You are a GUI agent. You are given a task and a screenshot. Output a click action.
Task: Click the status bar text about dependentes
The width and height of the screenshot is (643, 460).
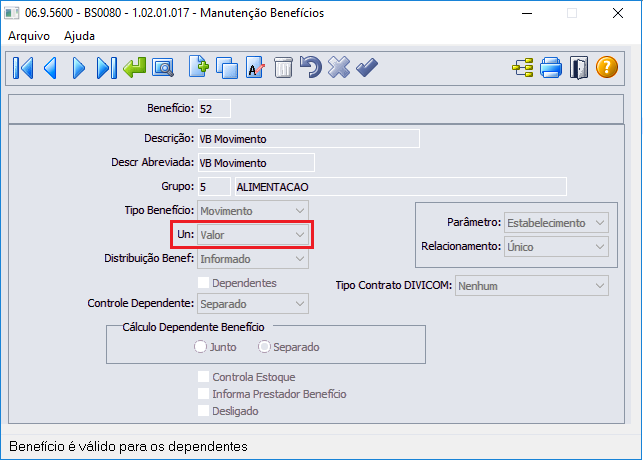128,446
